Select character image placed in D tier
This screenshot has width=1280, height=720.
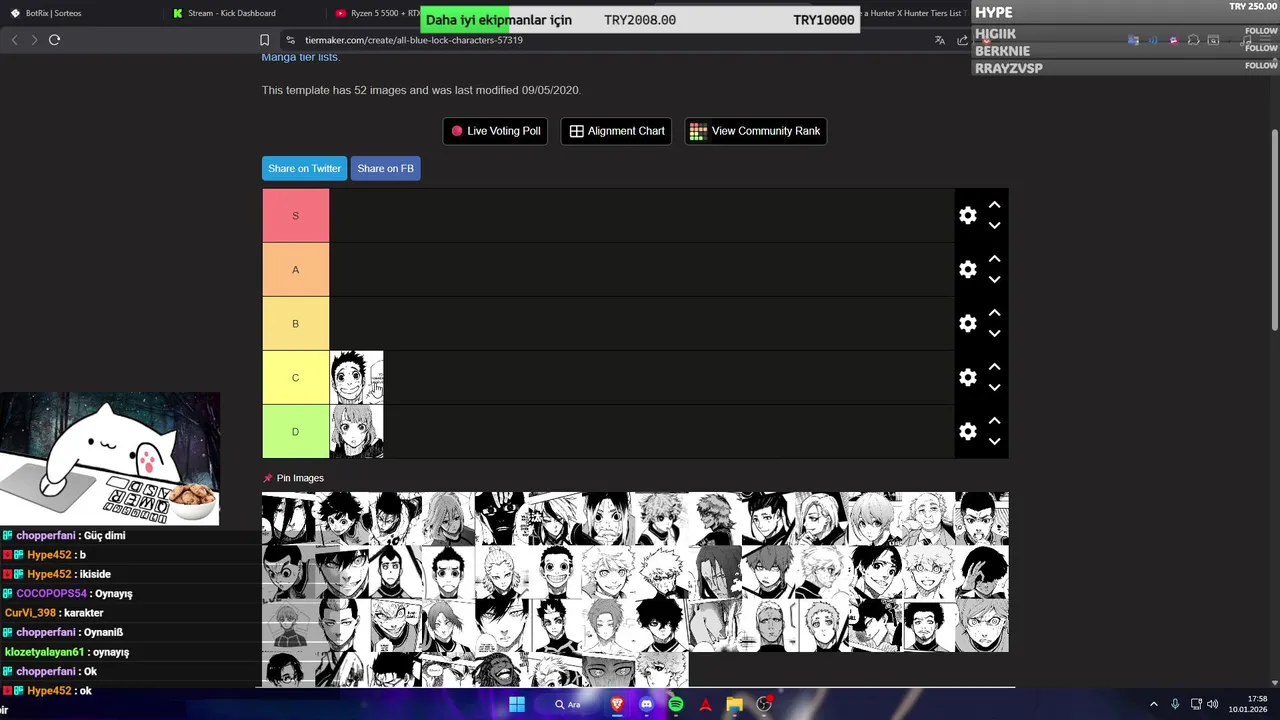pyautogui.click(x=357, y=431)
